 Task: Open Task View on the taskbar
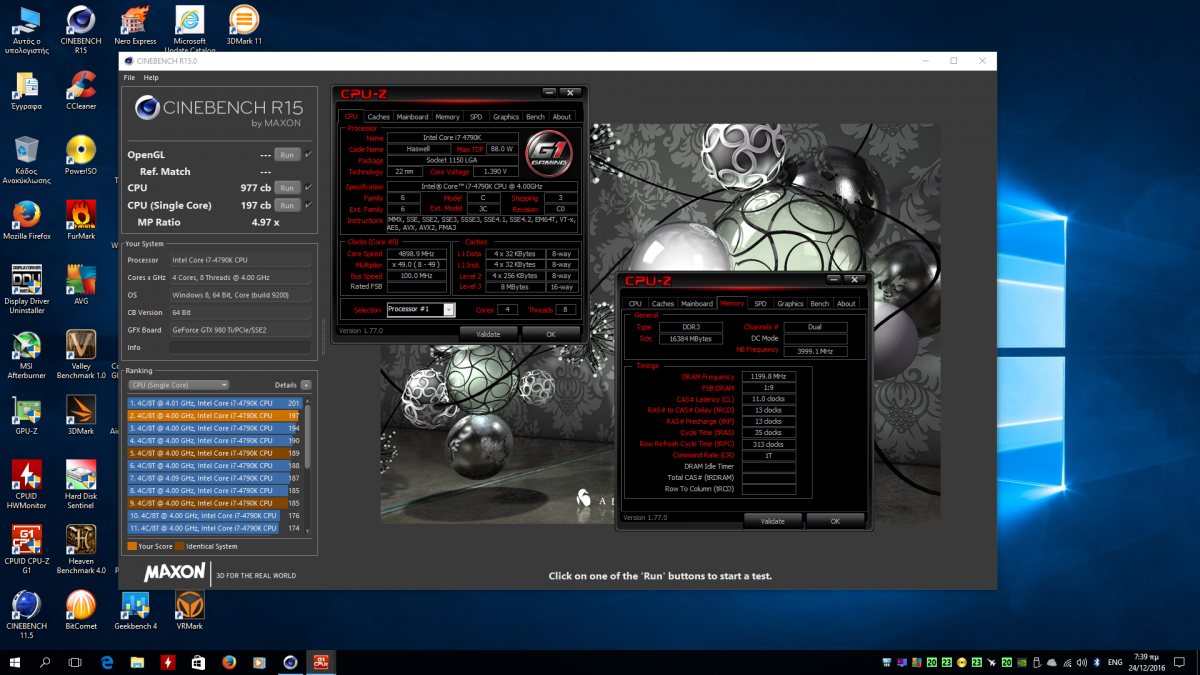(x=75, y=662)
